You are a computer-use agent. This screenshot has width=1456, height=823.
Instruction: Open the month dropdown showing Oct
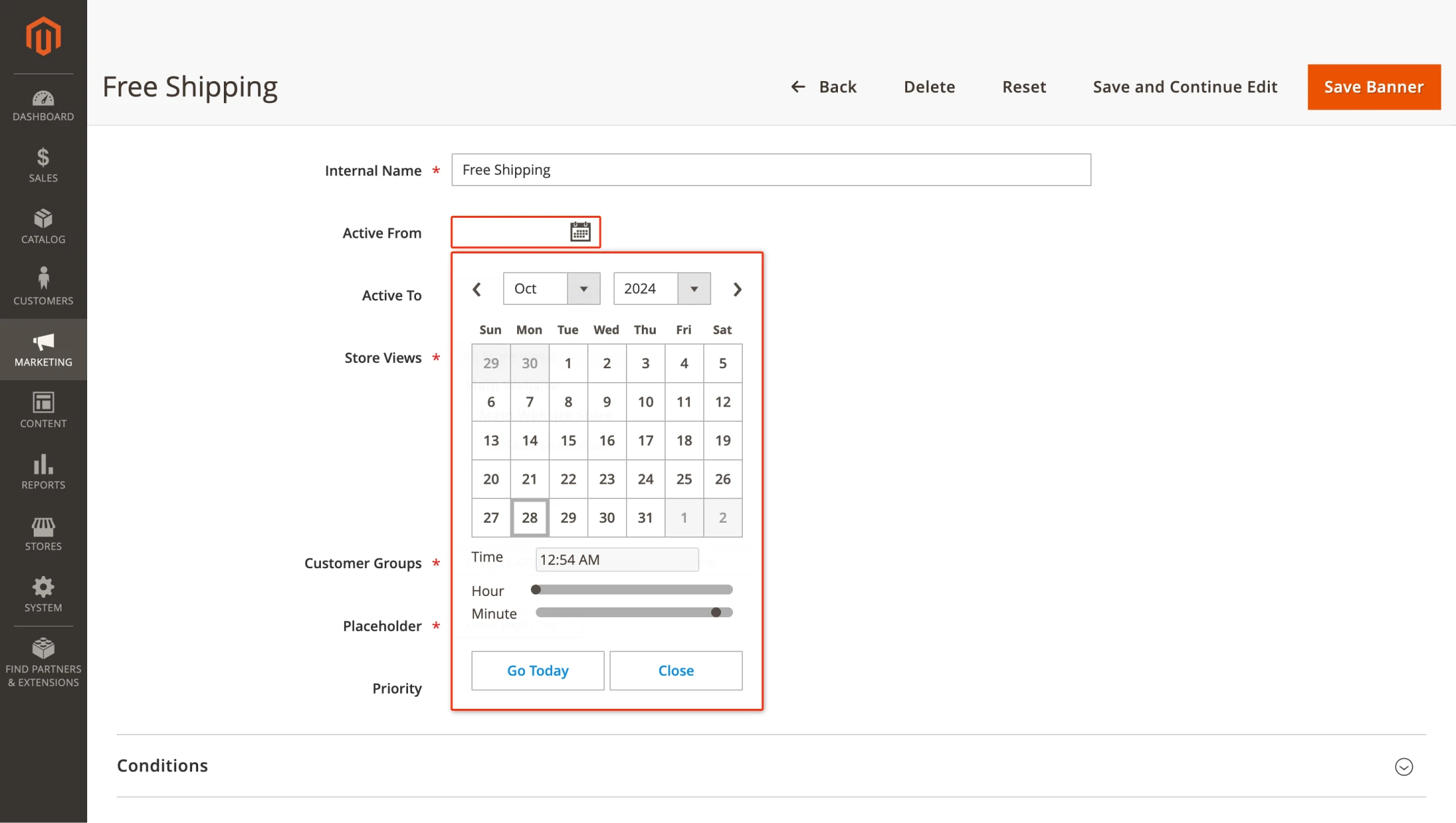pos(551,288)
